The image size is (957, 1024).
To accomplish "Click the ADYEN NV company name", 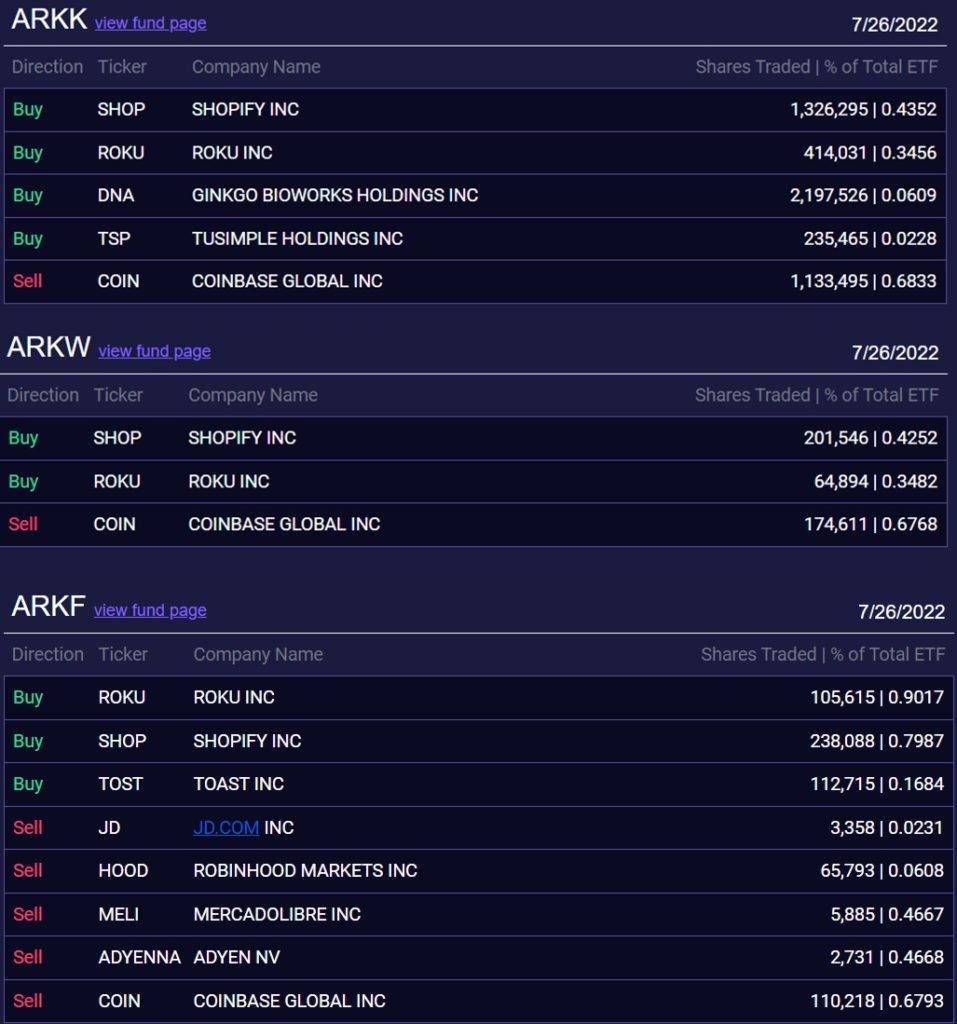I will tap(236, 957).
